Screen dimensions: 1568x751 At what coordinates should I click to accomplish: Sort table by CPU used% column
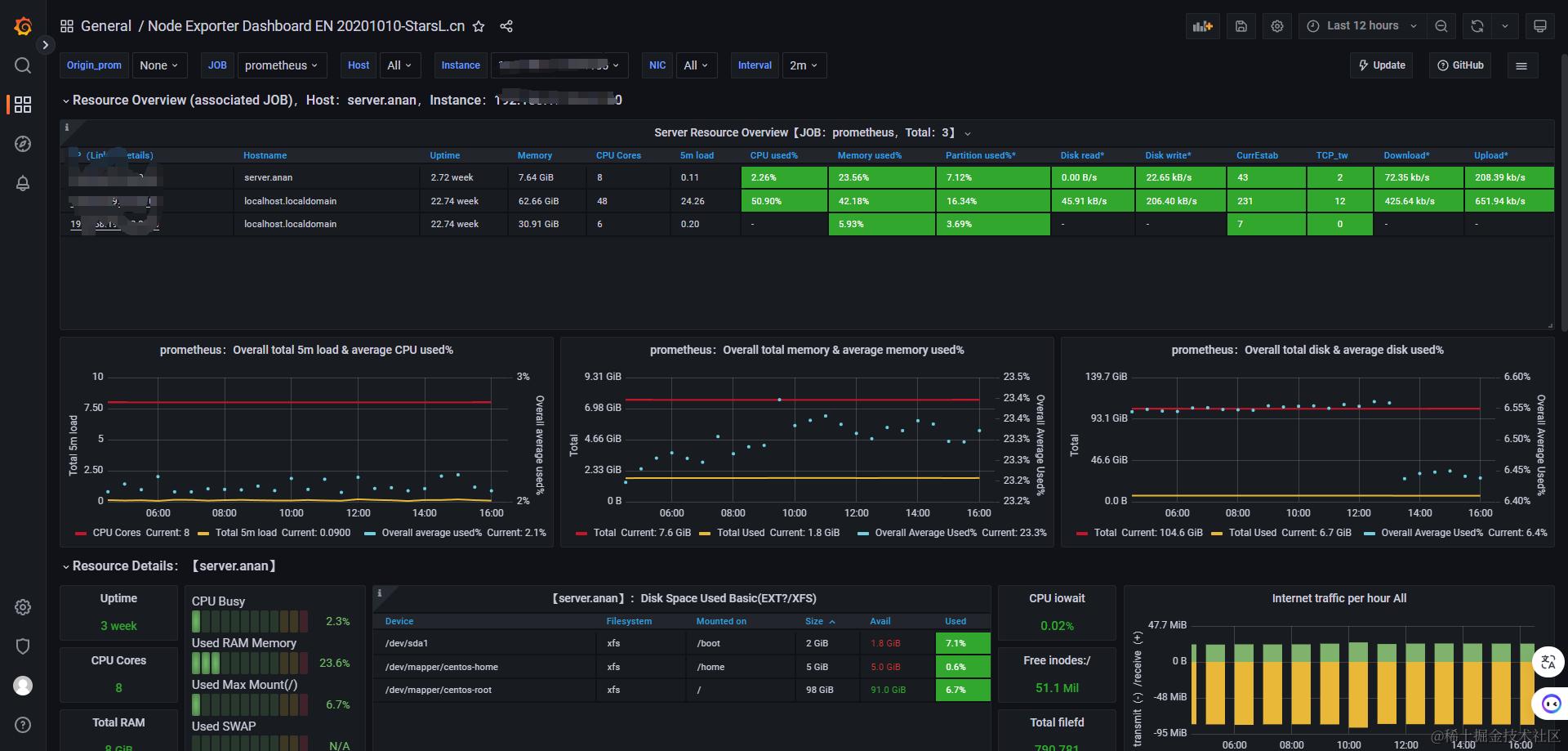[774, 155]
